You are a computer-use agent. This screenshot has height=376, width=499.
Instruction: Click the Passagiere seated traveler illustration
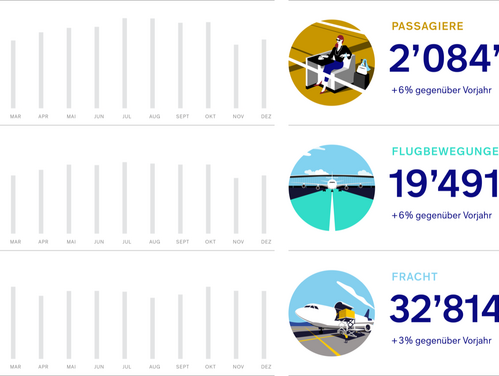coord(332,63)
